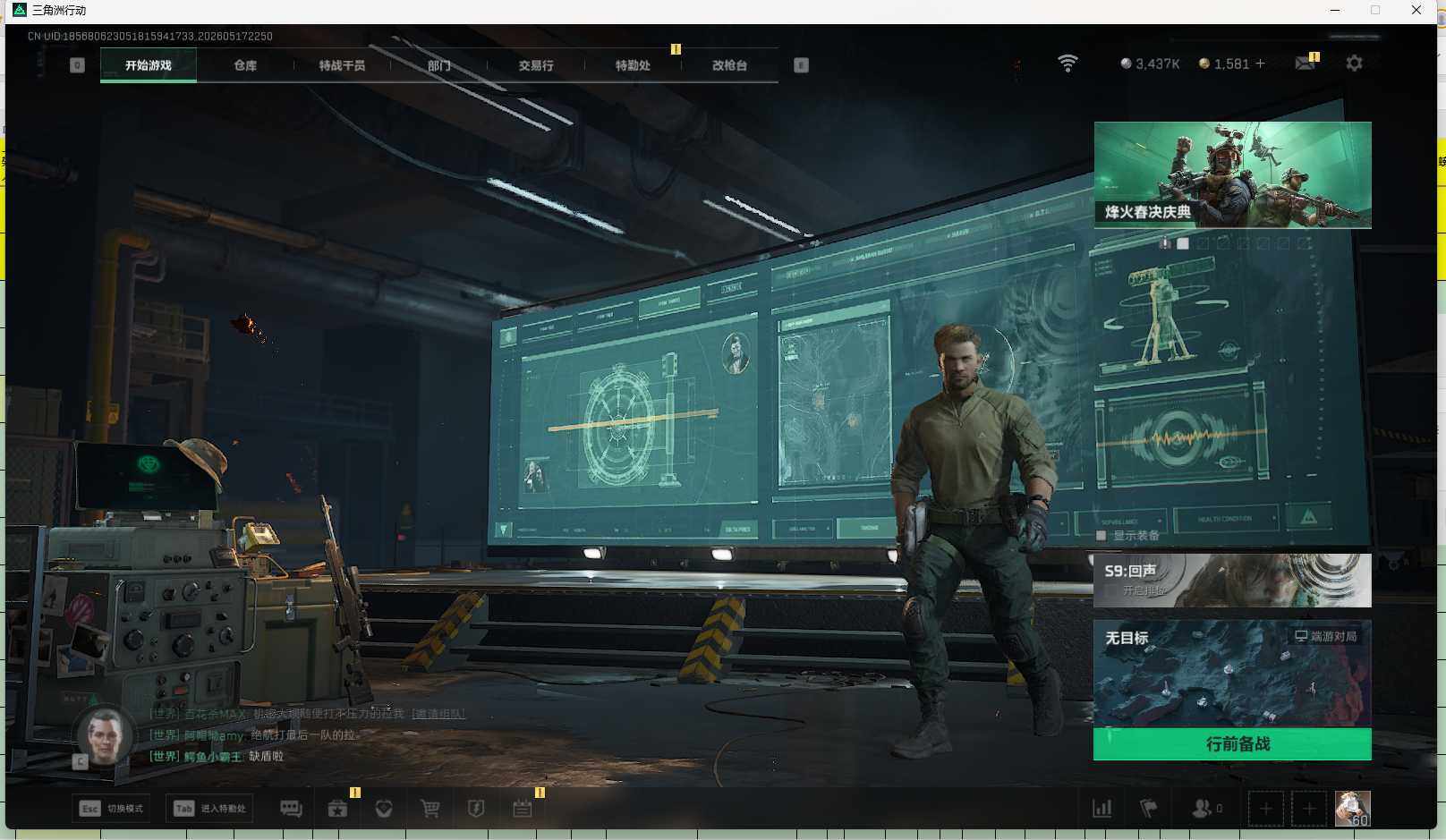Image resolution: width=1446 pixels, height=840 pixels.
Task: Open the shopping cart store icon
Action: [x=430, y=809]
